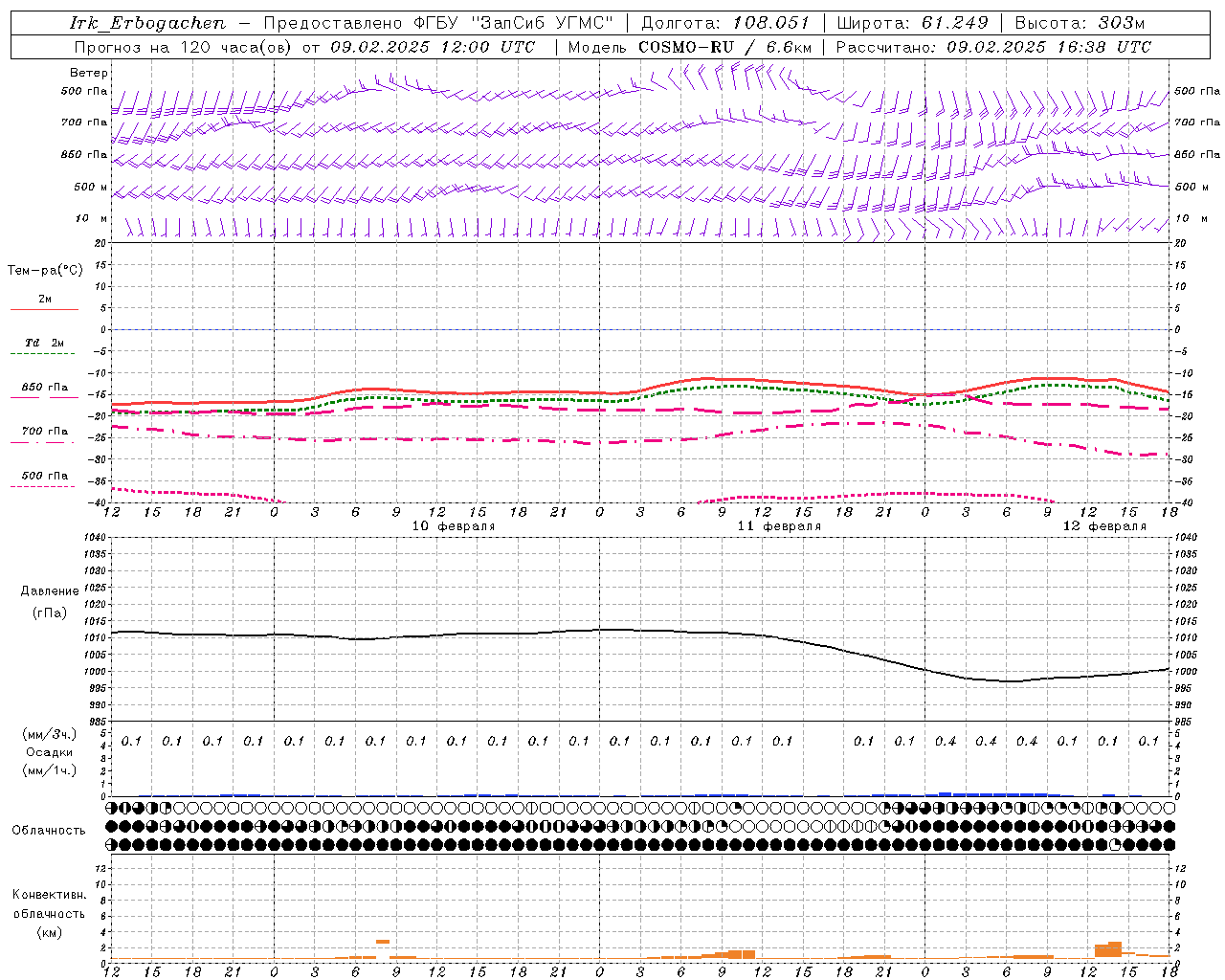Click the Долгота: 108.051 value

(x=725, y=23)
